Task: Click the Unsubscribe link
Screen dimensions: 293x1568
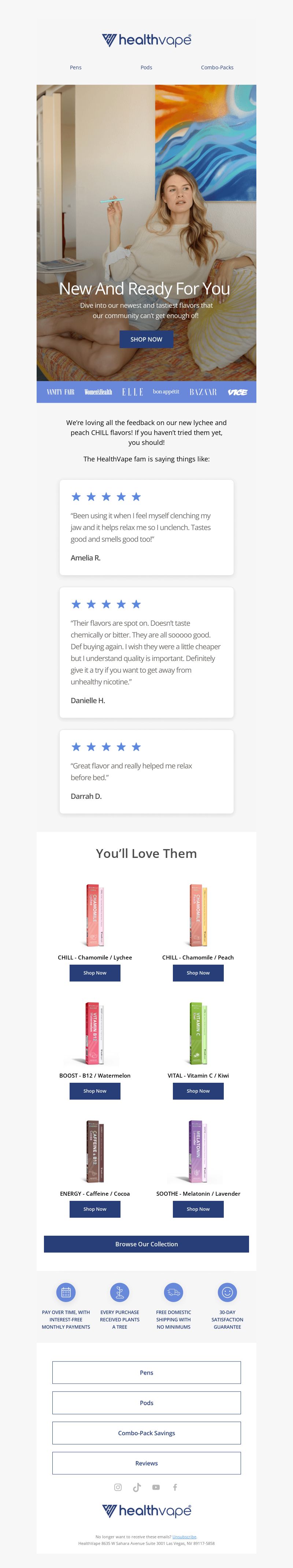Action: (184, 1537)
